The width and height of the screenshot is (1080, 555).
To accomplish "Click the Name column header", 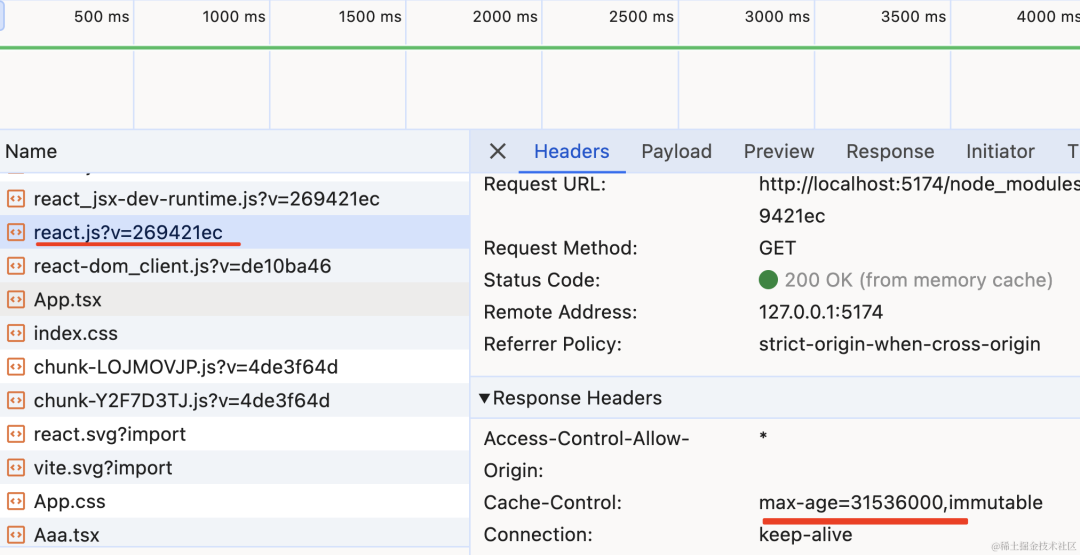I will (234, 151).
